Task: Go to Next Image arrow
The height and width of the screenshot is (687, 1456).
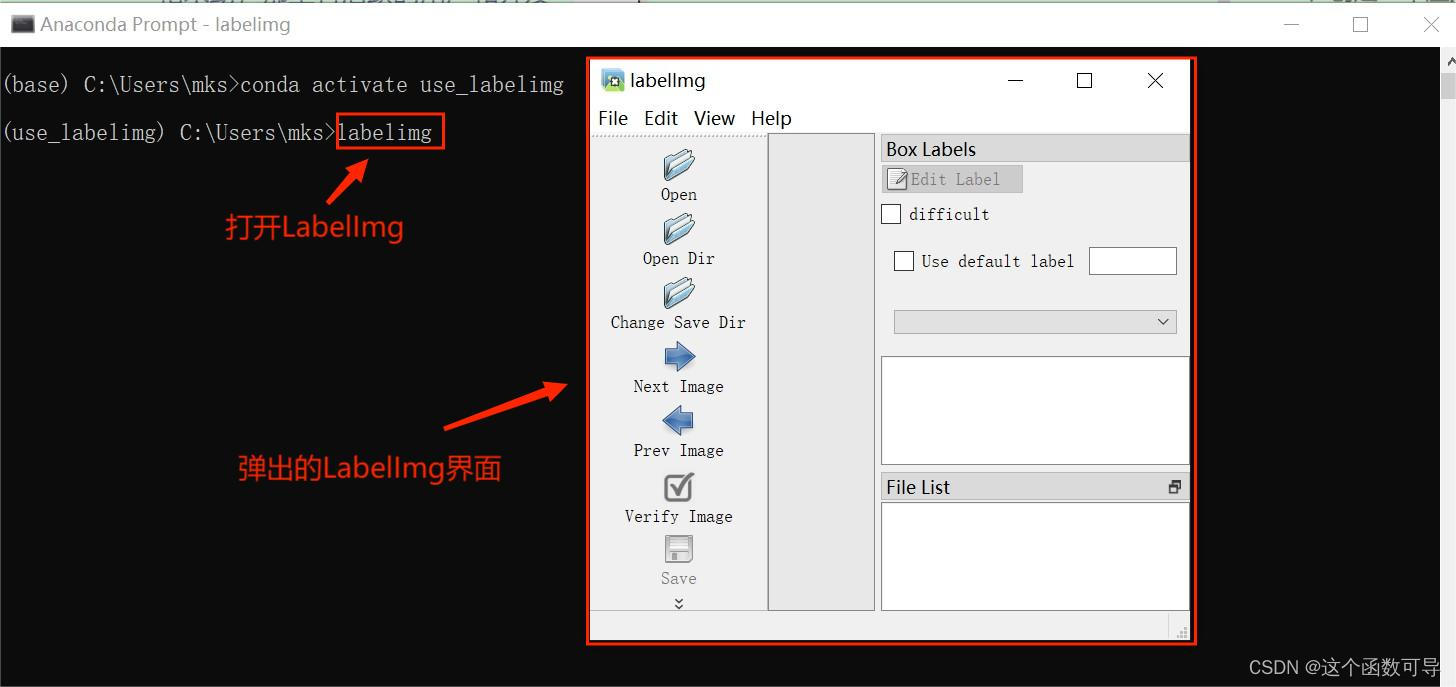Action: (679, 357)
